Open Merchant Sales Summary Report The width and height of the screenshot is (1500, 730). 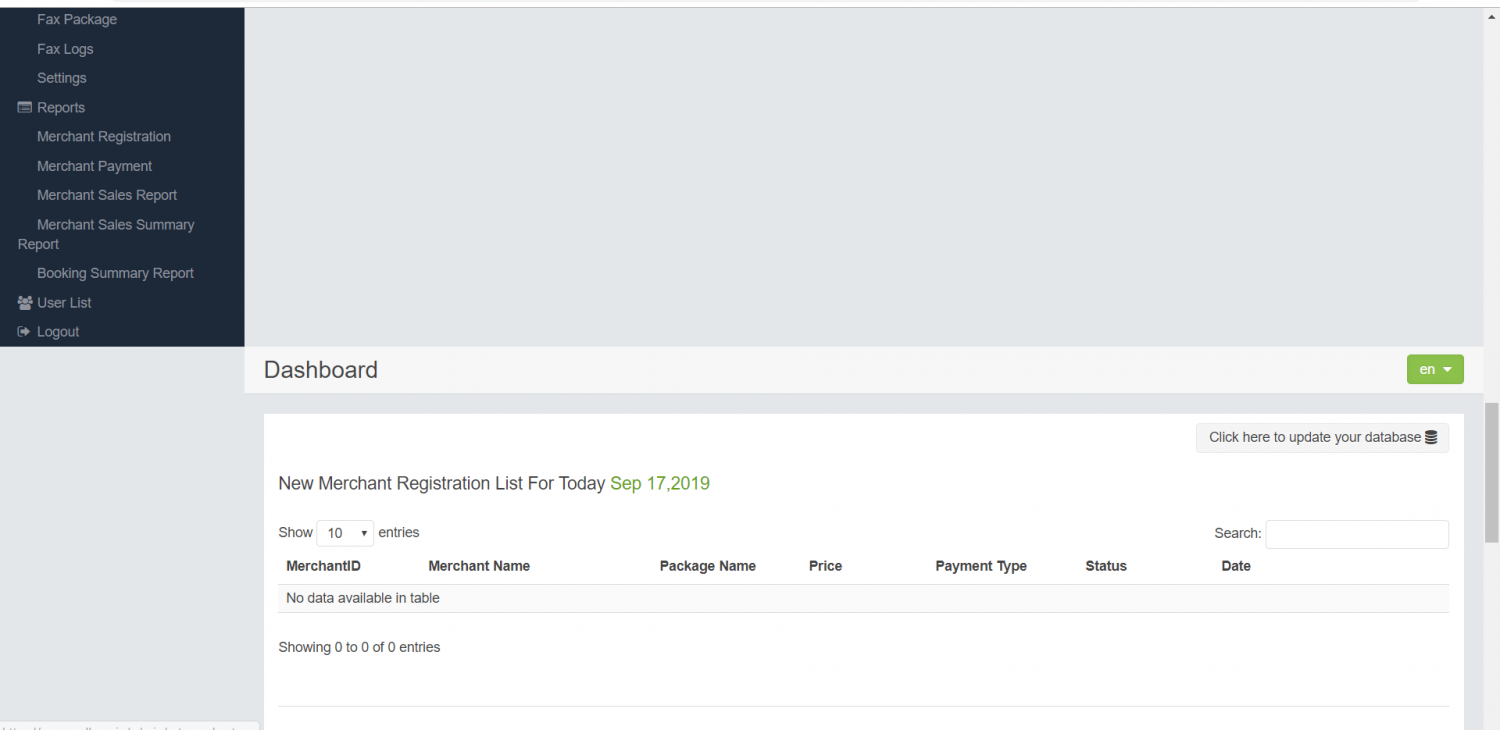click(x=115, y=225)
